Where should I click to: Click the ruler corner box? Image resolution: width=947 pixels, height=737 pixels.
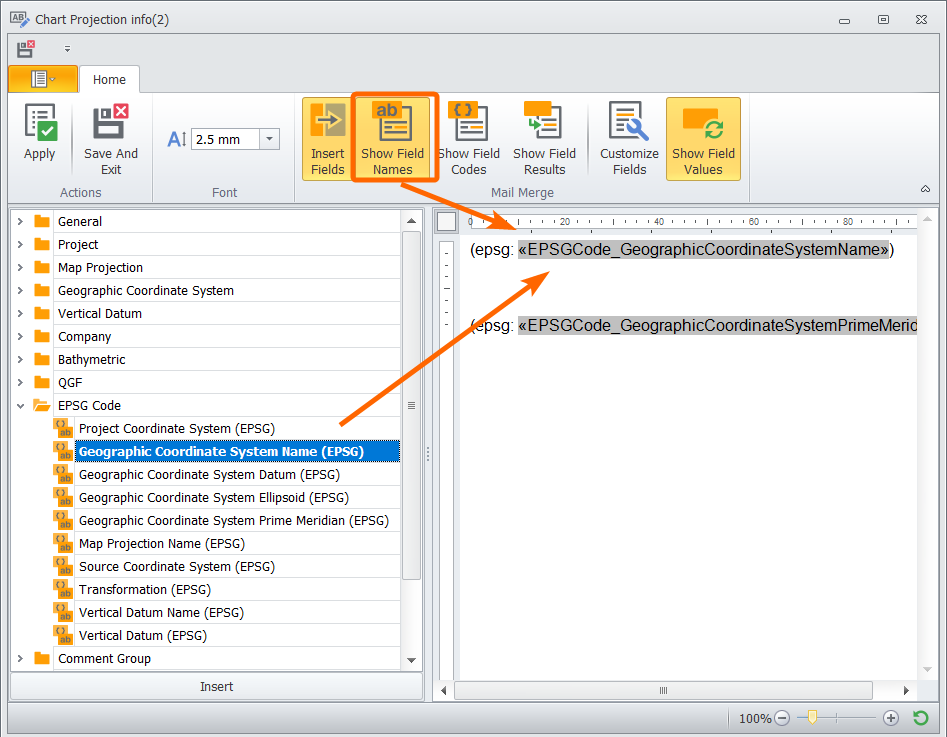(446, 222)
